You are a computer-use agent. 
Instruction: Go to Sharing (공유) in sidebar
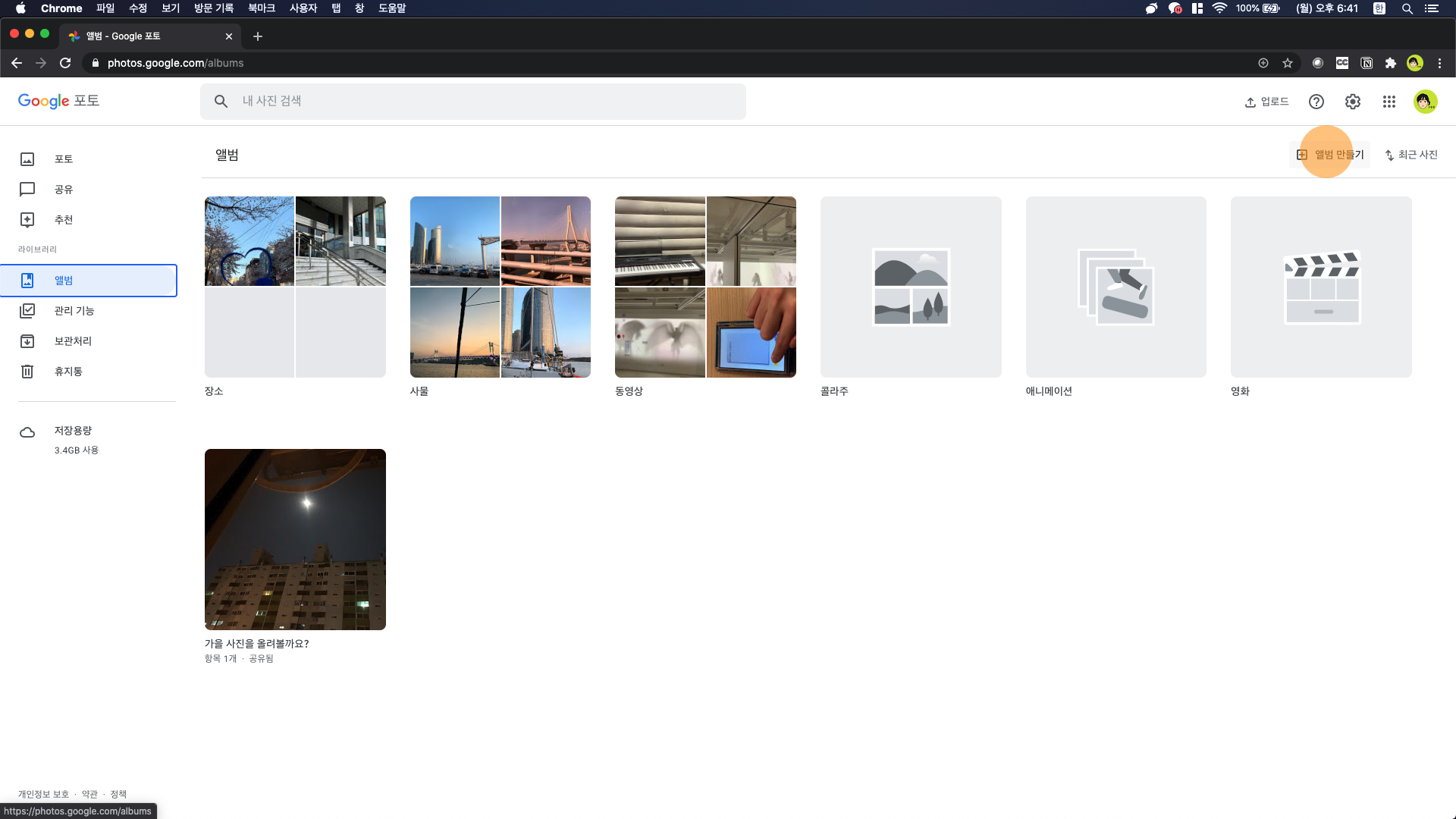tap(63, 190)
